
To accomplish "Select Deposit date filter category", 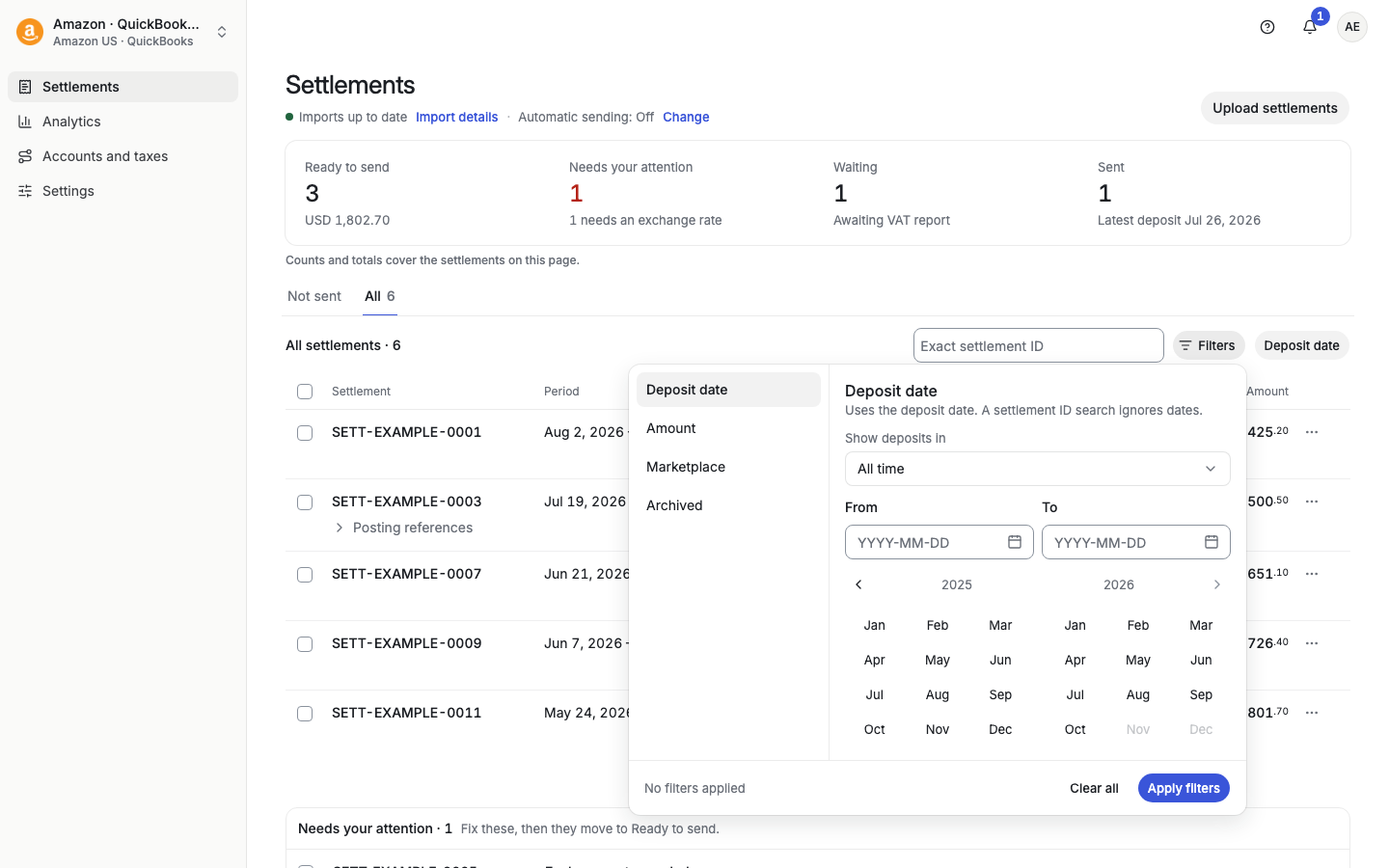I will pyautogui.click(x=728, y=390).
